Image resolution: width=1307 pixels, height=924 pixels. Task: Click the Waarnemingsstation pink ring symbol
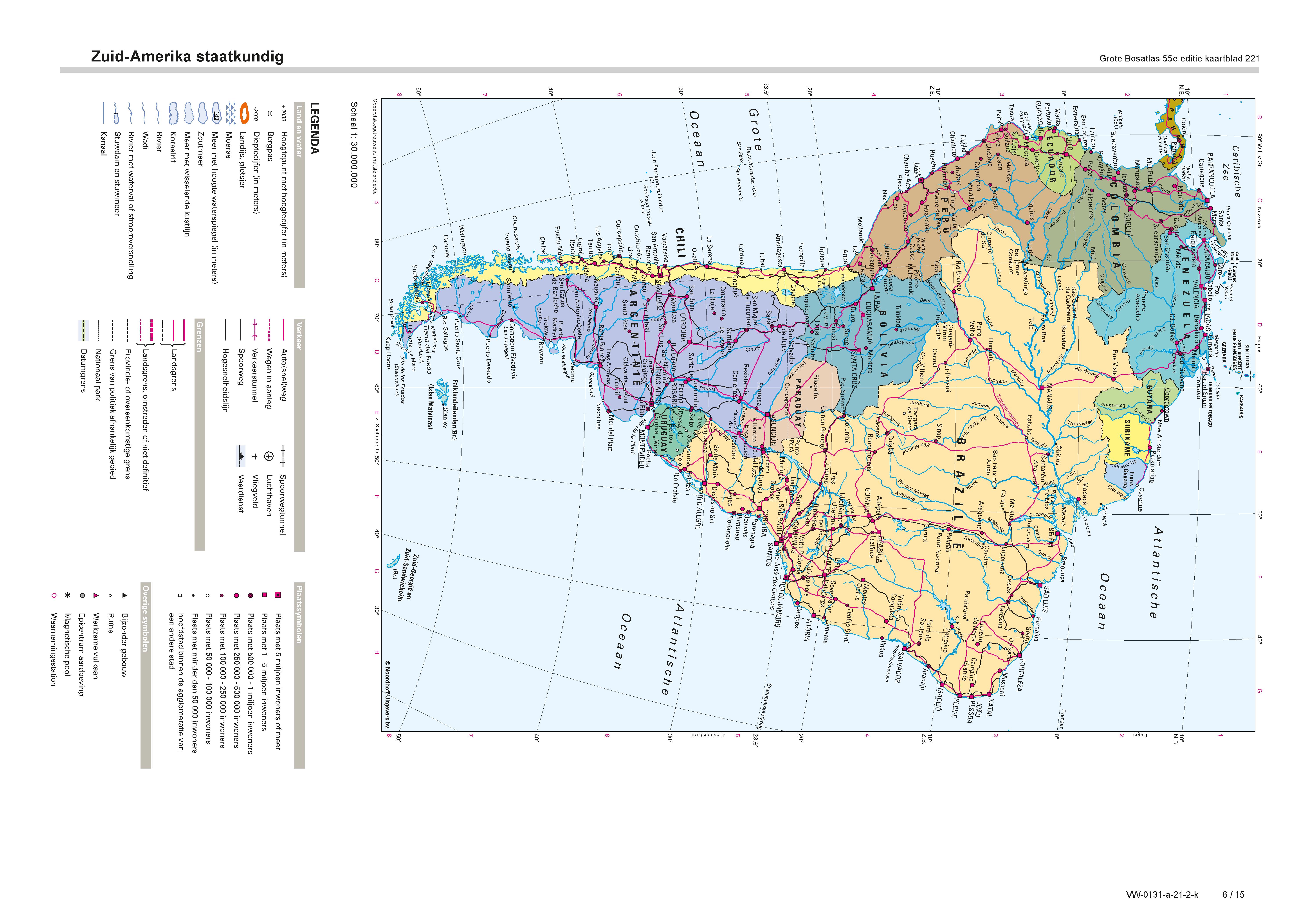[x=54, y=596]
